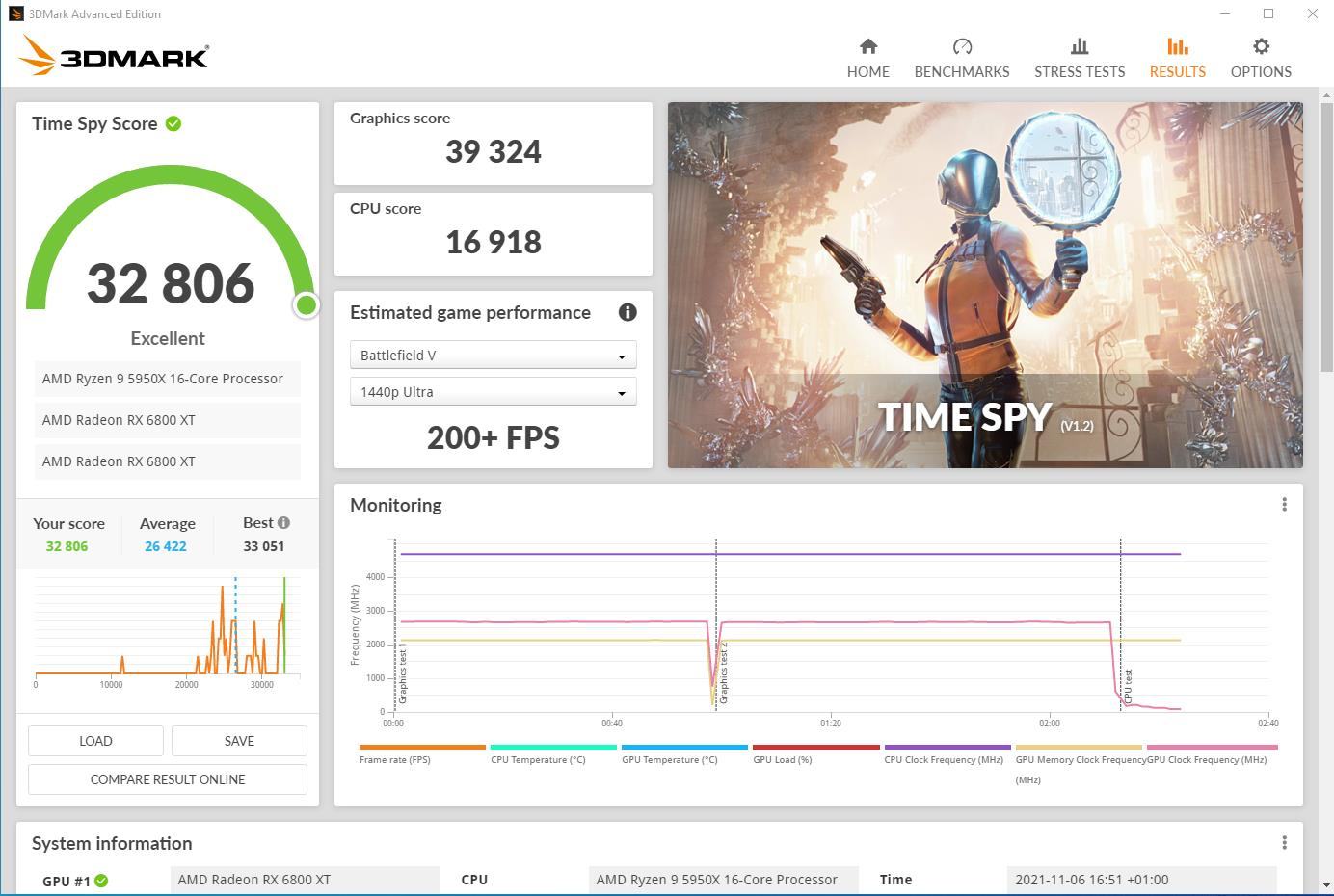Toggle Frame rate (FPS) legend series
The image size is (1334, 896).
(x=422, y=754)
